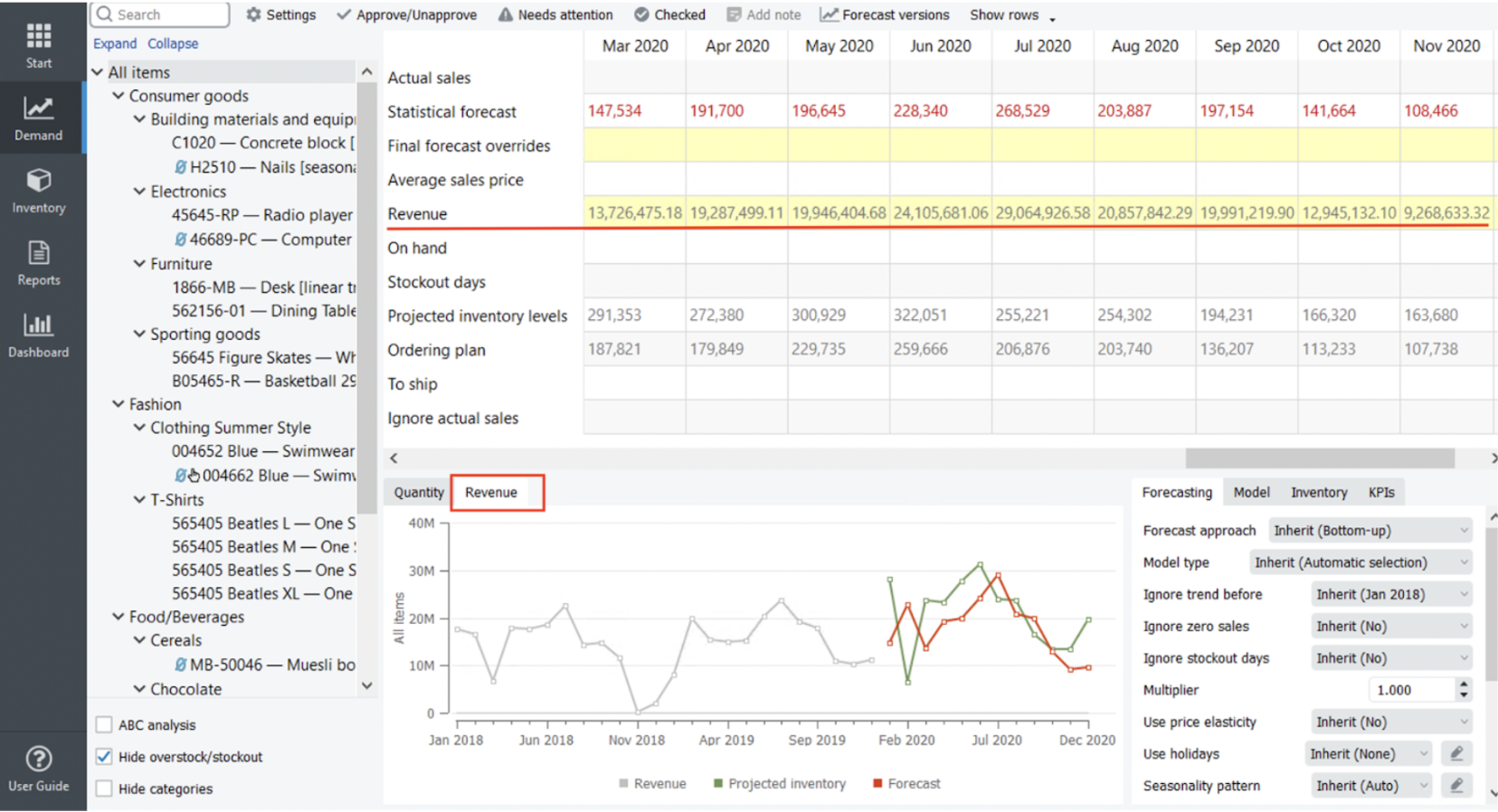Click the horizontal scrollbar under the table
Image resolution: width=1498 pixels, height=812 pixels.
1319,458
